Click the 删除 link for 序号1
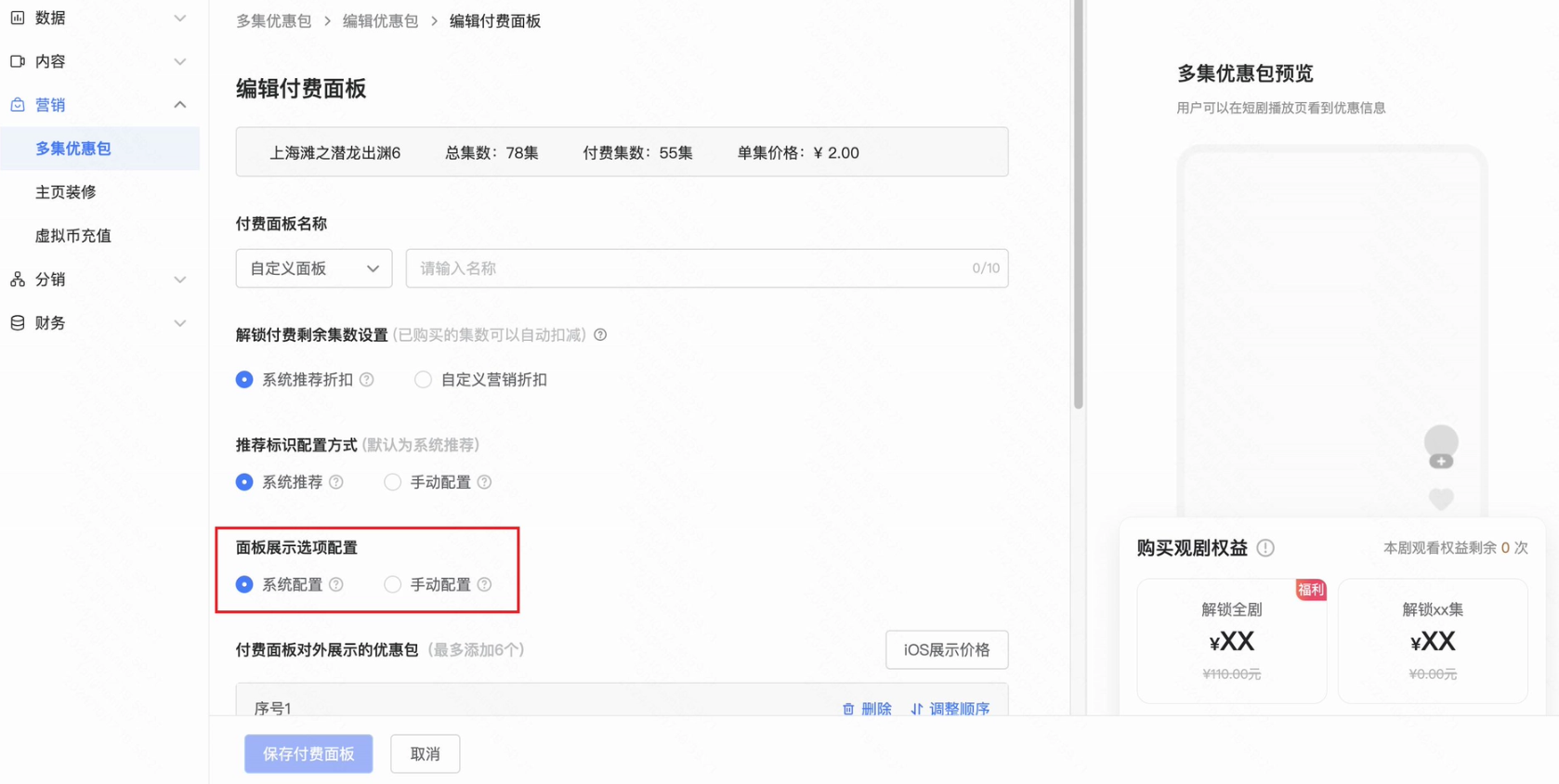Viewport: 1559px width, 784px height. (876, 709)
